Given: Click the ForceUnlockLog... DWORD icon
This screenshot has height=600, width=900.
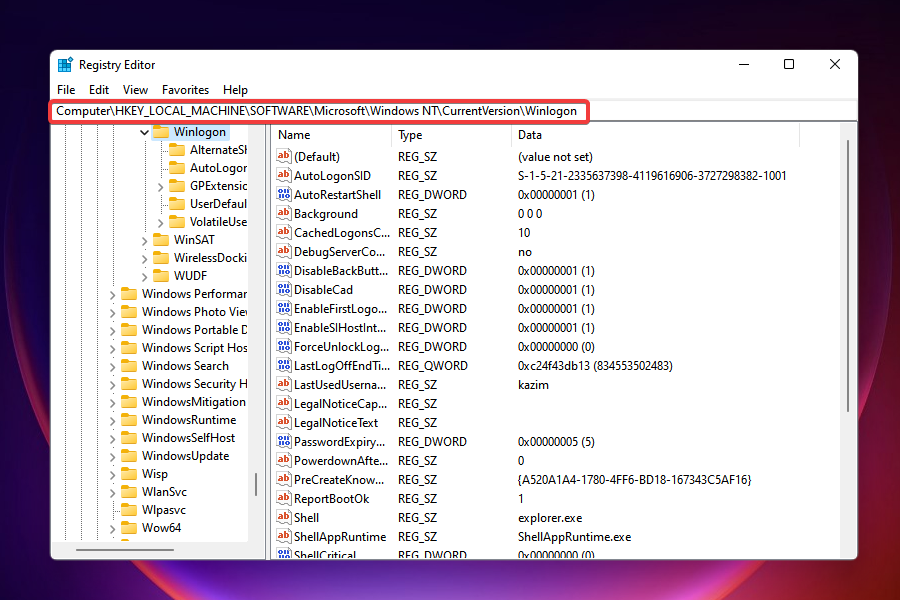Looking at the screenshot, I should [284, 346].
